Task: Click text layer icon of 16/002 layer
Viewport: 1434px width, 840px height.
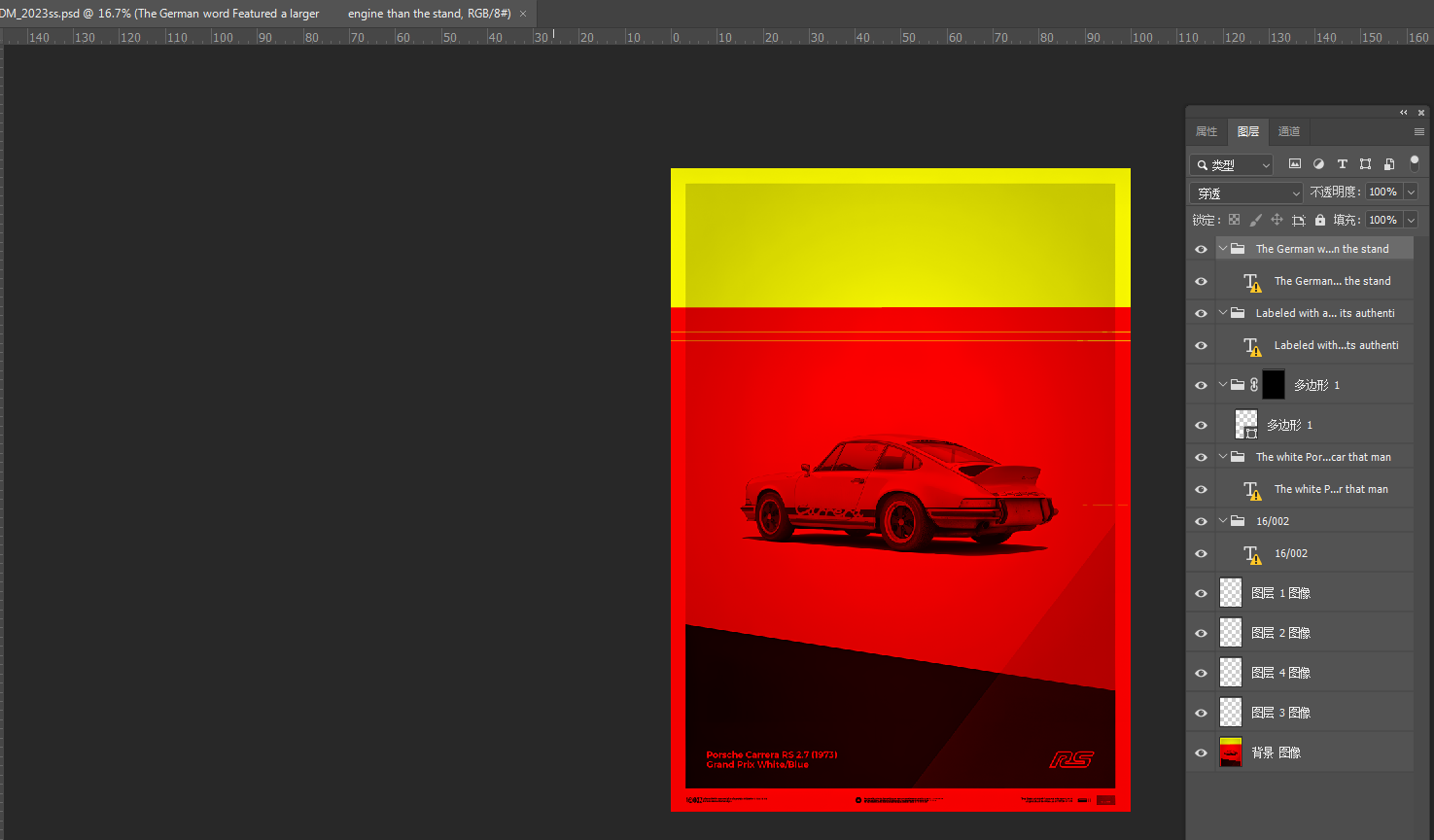Action: pos(1252,554)
